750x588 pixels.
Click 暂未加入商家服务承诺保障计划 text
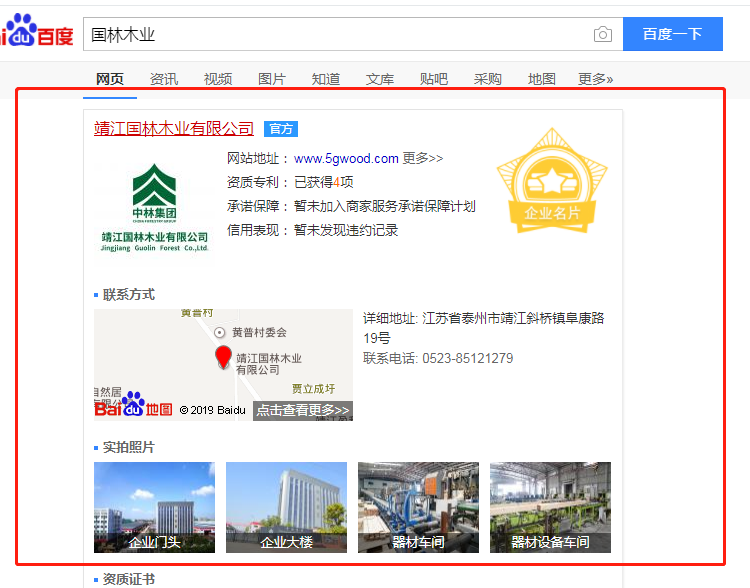pyautogui.click(x=385, y=206)
